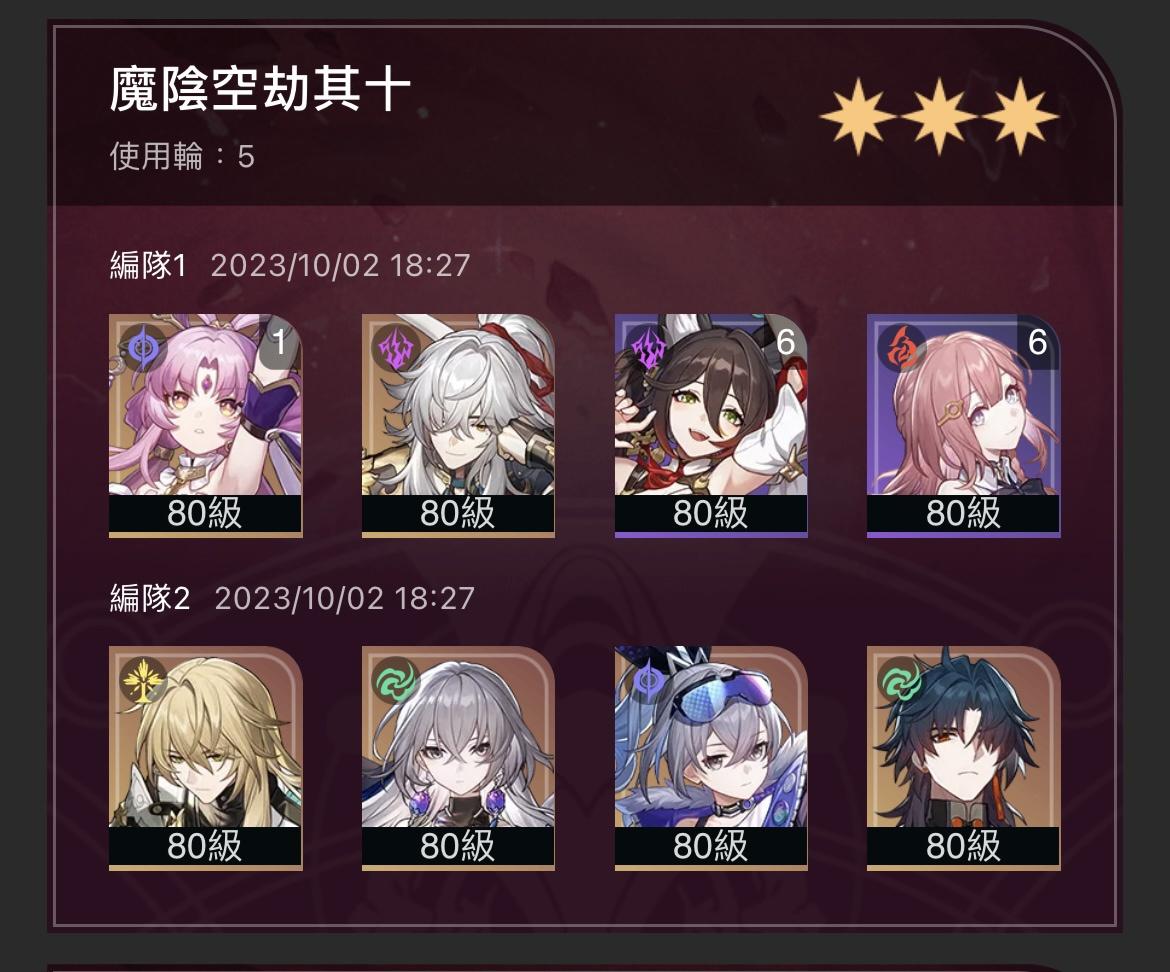Select the brown-haired eidolon 6 character card
The height and width of the screenshot is (972, 1170).
(711, 425)
